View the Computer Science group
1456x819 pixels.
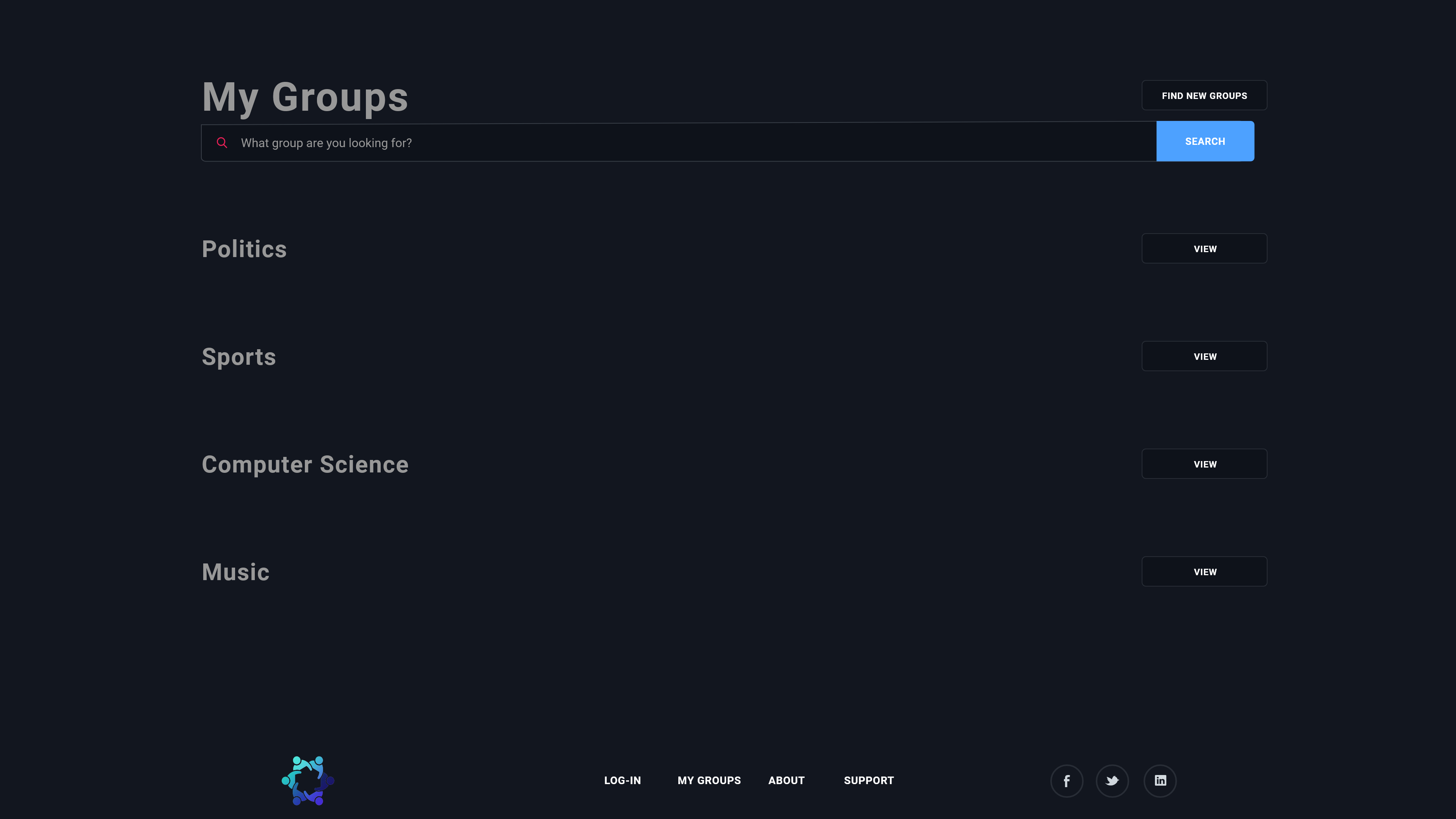[1204, 464]
